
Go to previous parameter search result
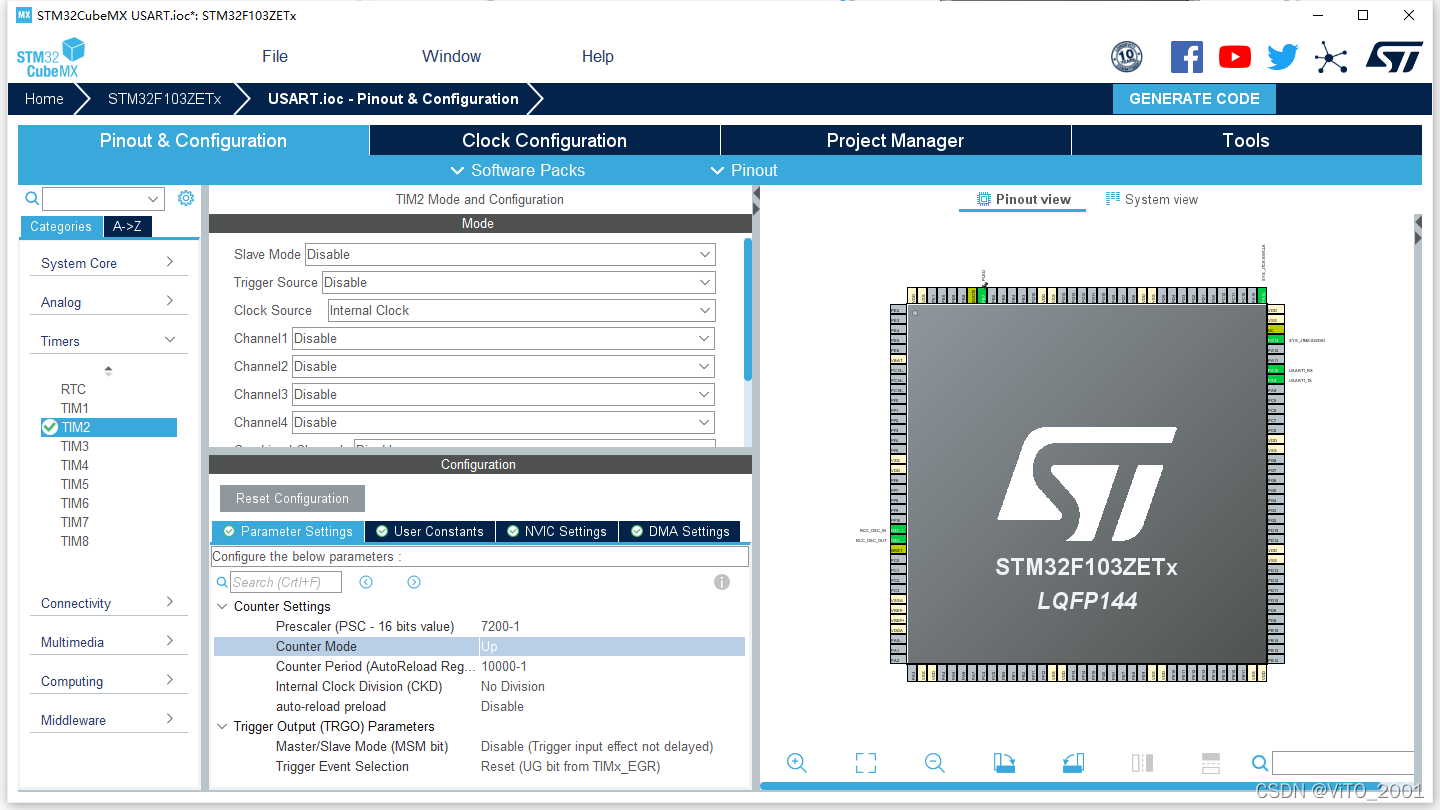[366, 582]
